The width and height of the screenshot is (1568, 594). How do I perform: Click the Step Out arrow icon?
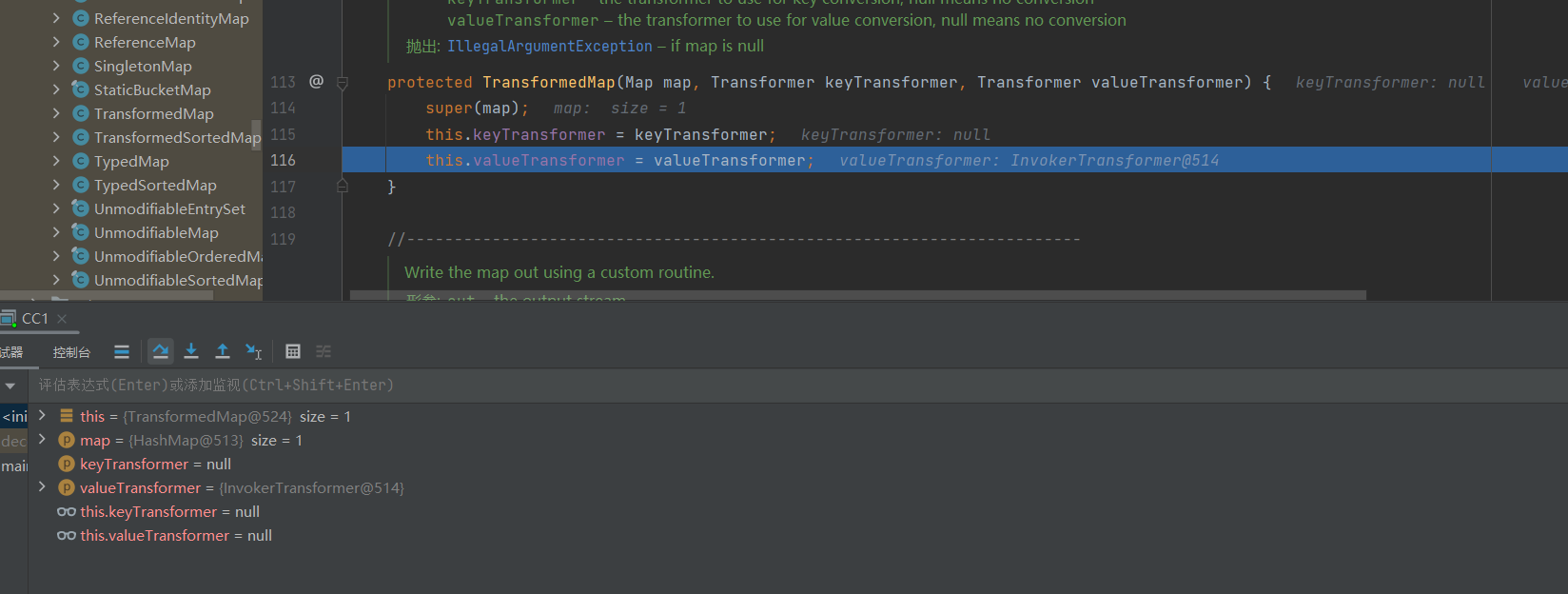222,351
